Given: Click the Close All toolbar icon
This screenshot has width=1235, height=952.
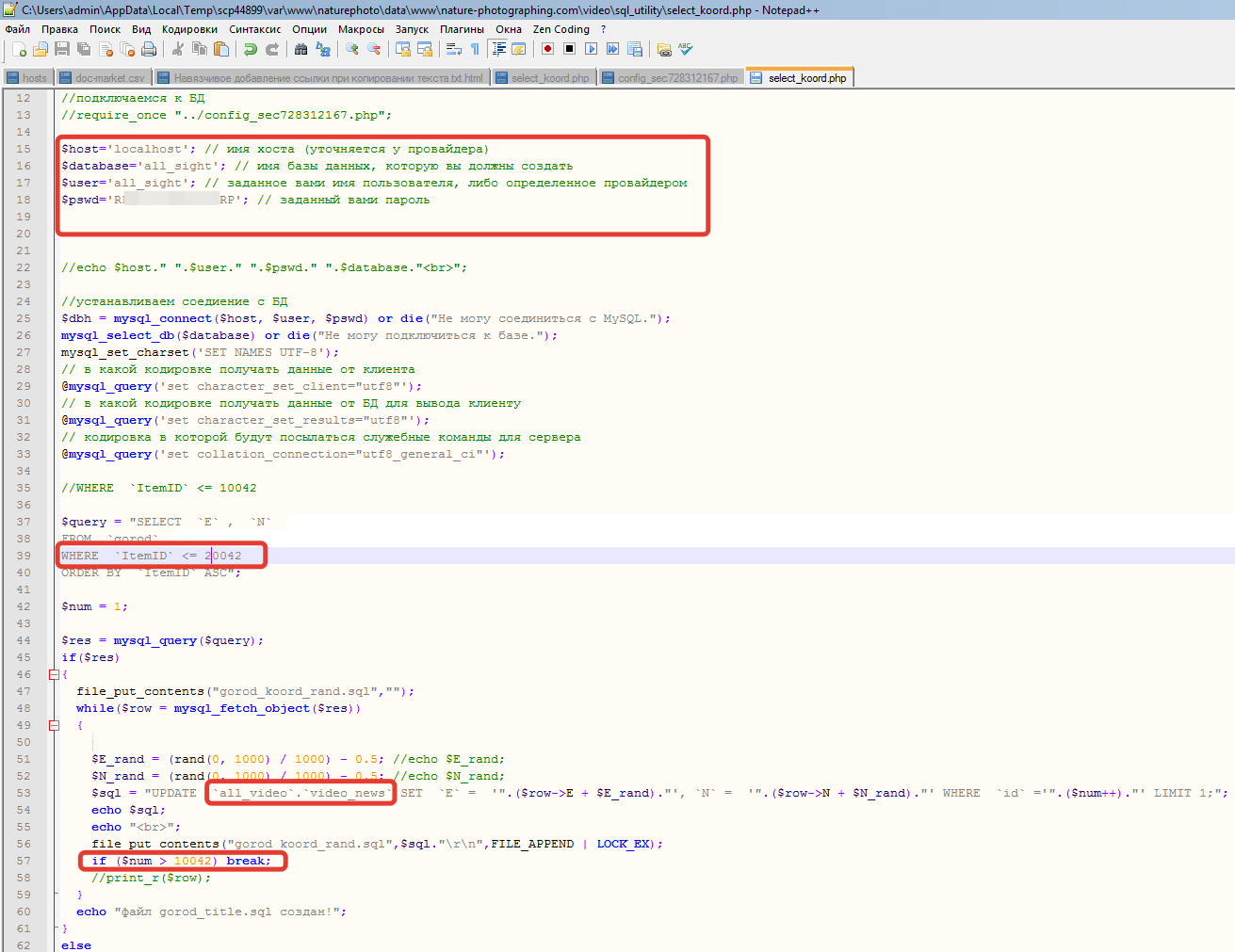Looking at the screenshot, I should [127, 49].
